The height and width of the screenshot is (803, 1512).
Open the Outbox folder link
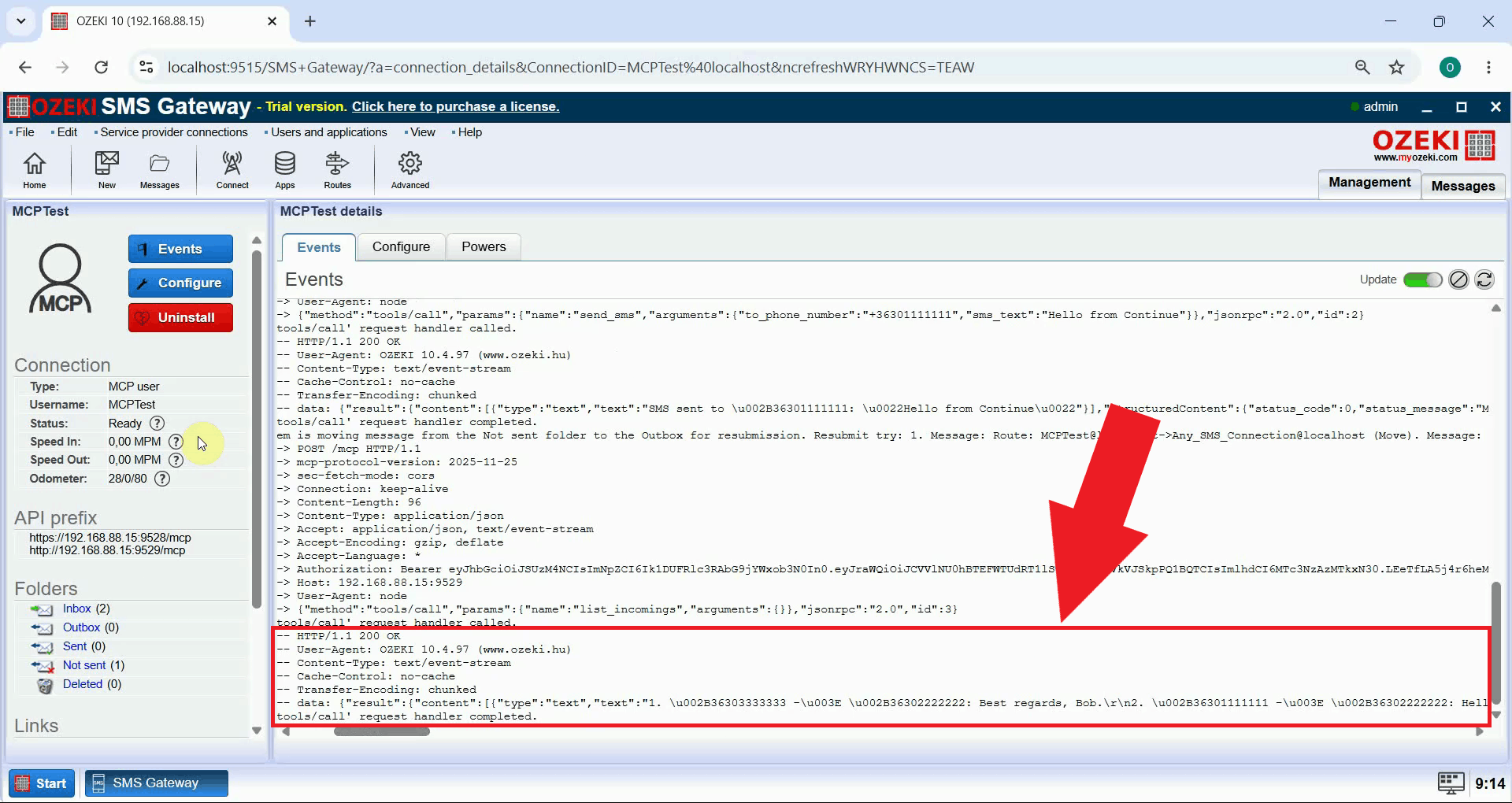[81, 627]
